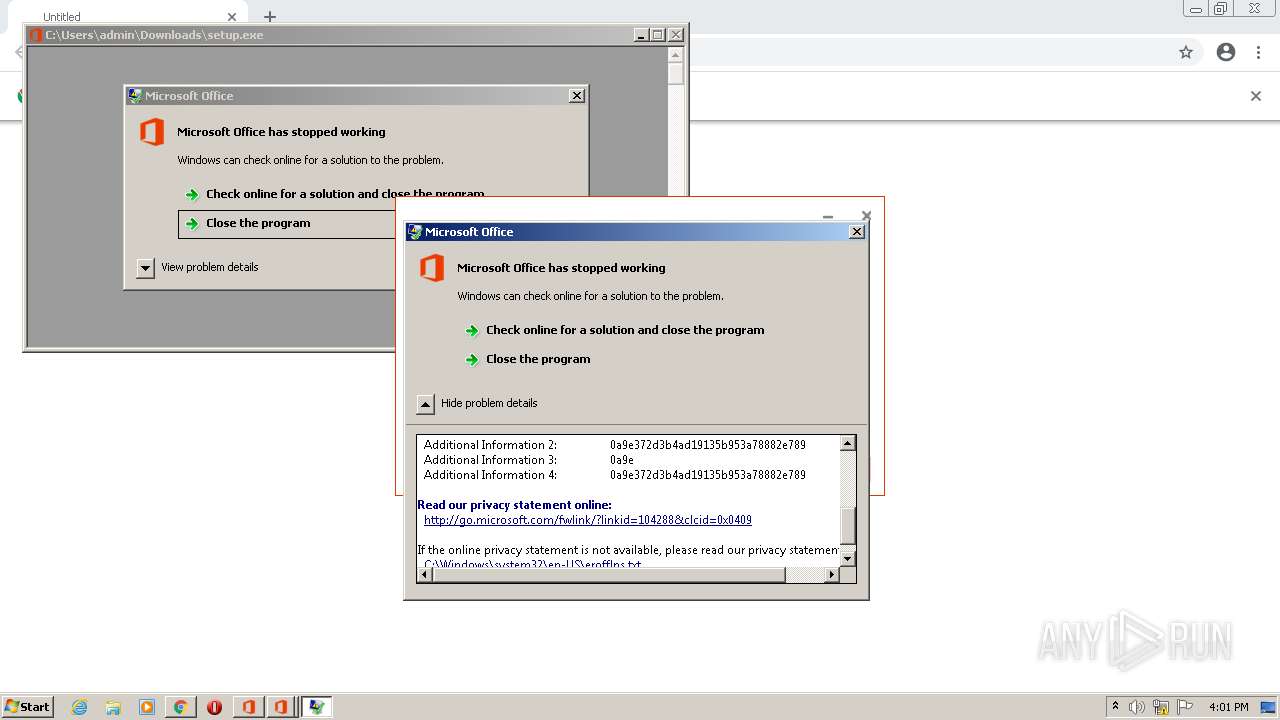Choose Check online for a solution in the front dialog

click(625, 330)
